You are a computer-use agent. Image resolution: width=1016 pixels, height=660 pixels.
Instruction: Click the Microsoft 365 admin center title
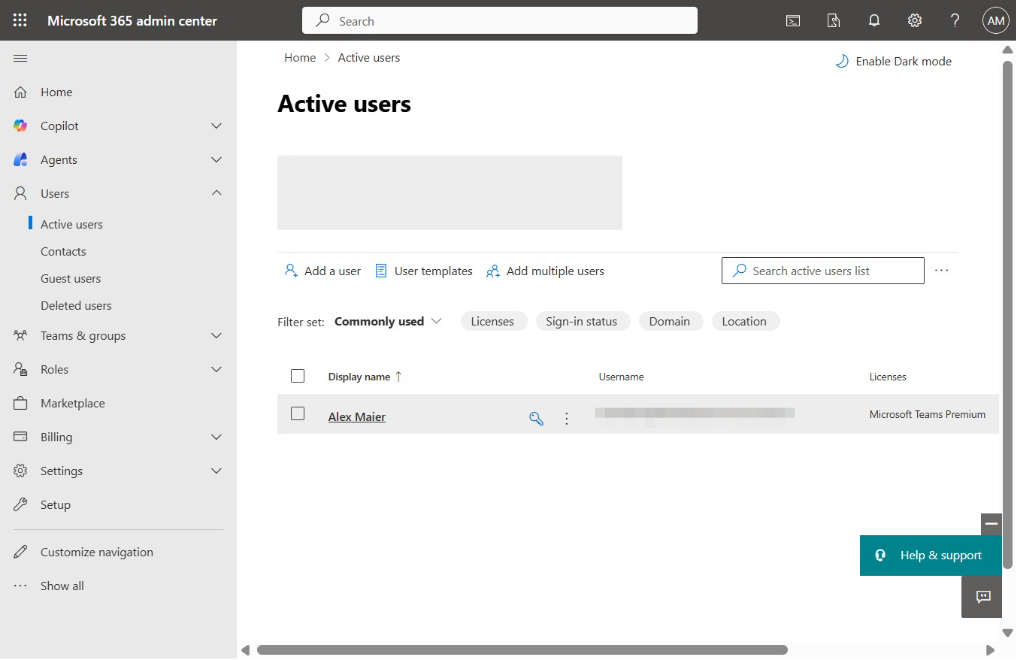point(132,21)
